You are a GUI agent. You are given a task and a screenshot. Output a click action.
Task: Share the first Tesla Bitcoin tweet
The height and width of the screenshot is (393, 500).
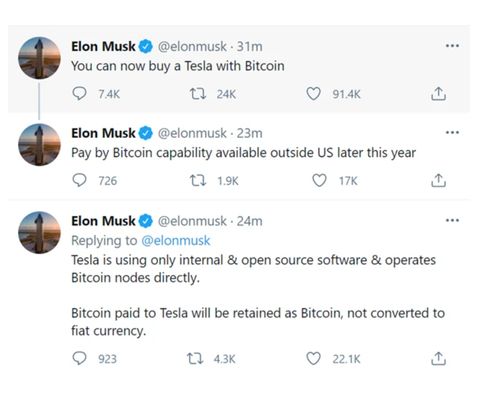click(438, 94)
